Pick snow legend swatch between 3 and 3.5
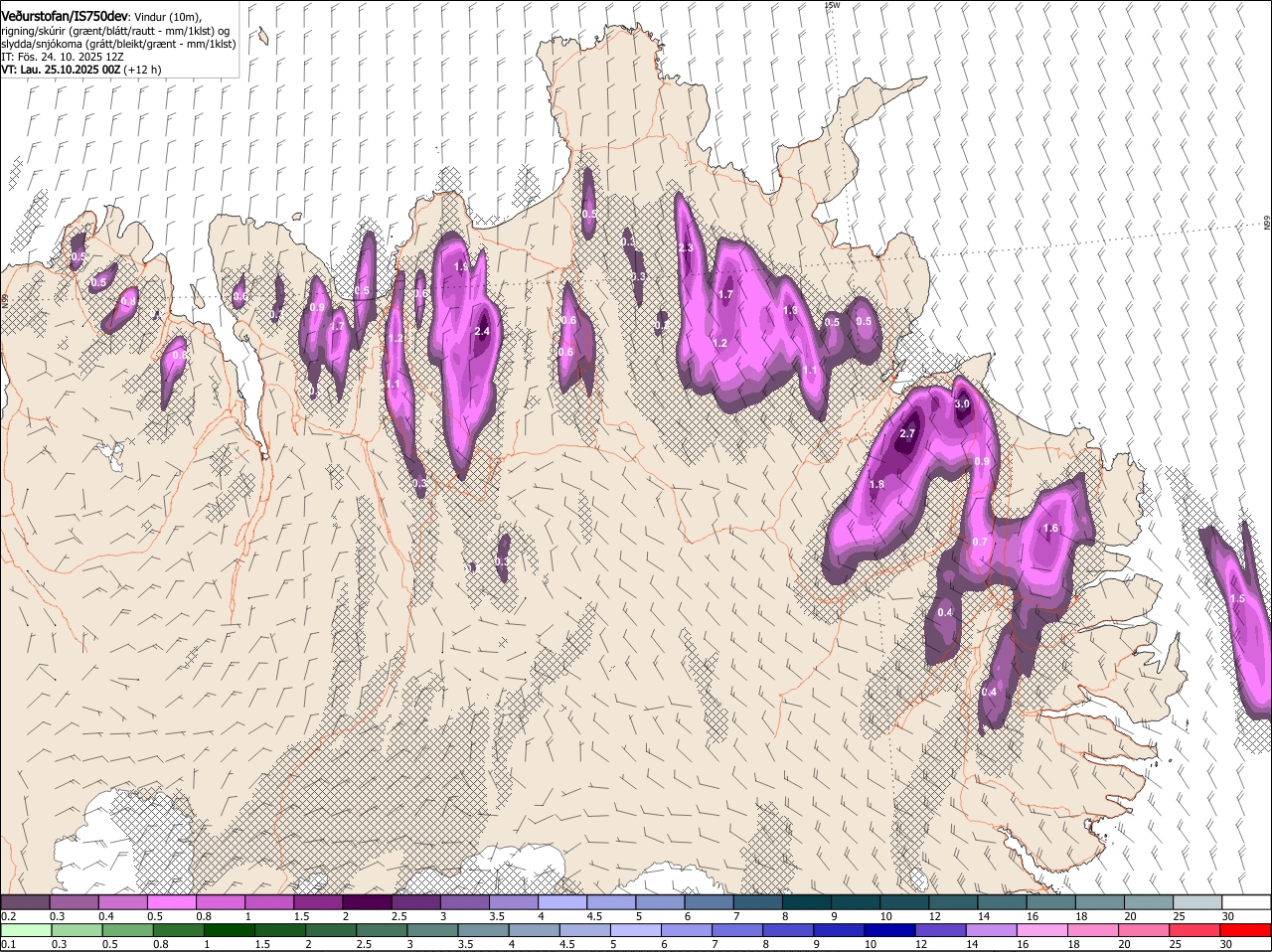The height and width of the screenshot is (952, 1272). (x=465, y=902)
